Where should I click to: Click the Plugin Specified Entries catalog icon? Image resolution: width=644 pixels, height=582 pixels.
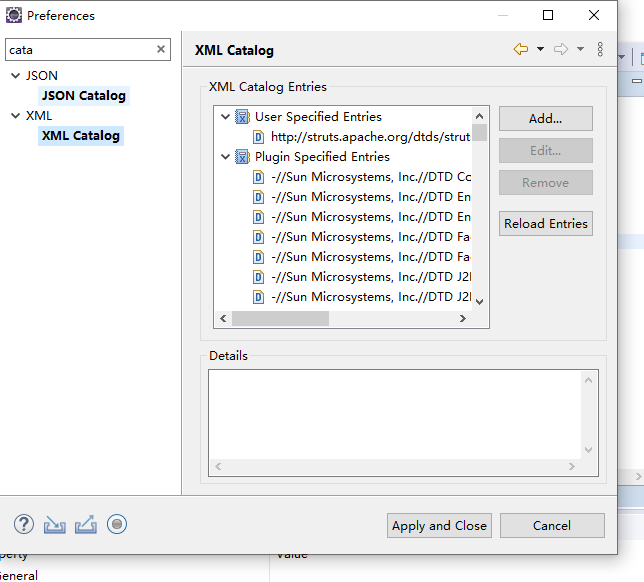coord(242,156)
